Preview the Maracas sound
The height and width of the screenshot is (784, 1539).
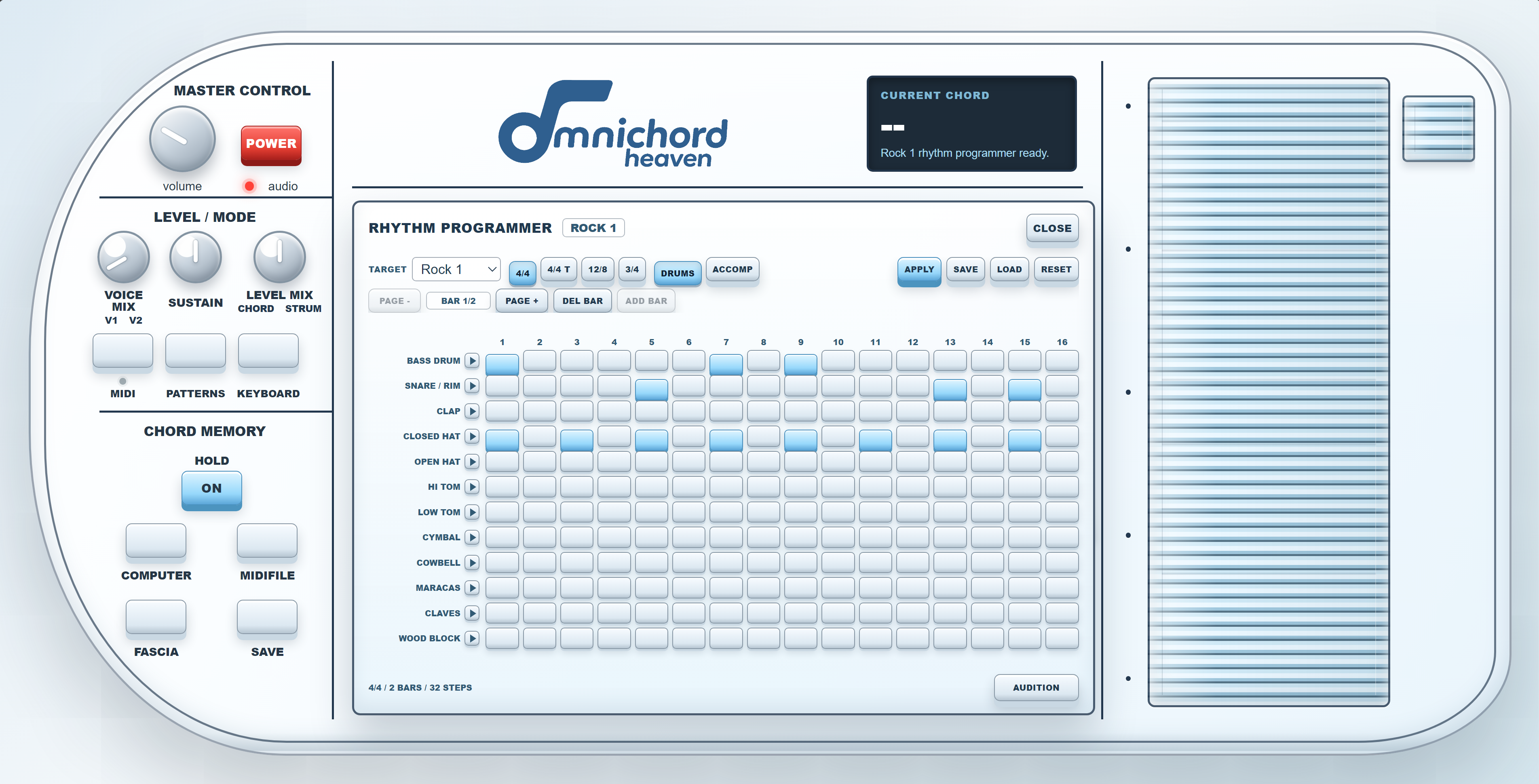click(x=472, y=588)
